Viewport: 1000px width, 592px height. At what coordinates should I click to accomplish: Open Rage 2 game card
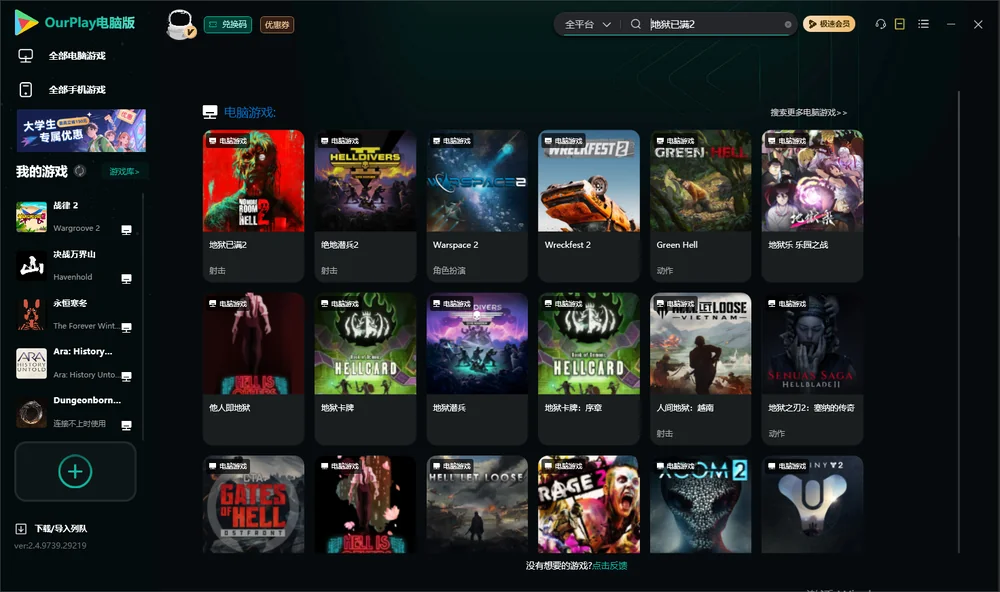pyautogui.click(x=589, y=504)
